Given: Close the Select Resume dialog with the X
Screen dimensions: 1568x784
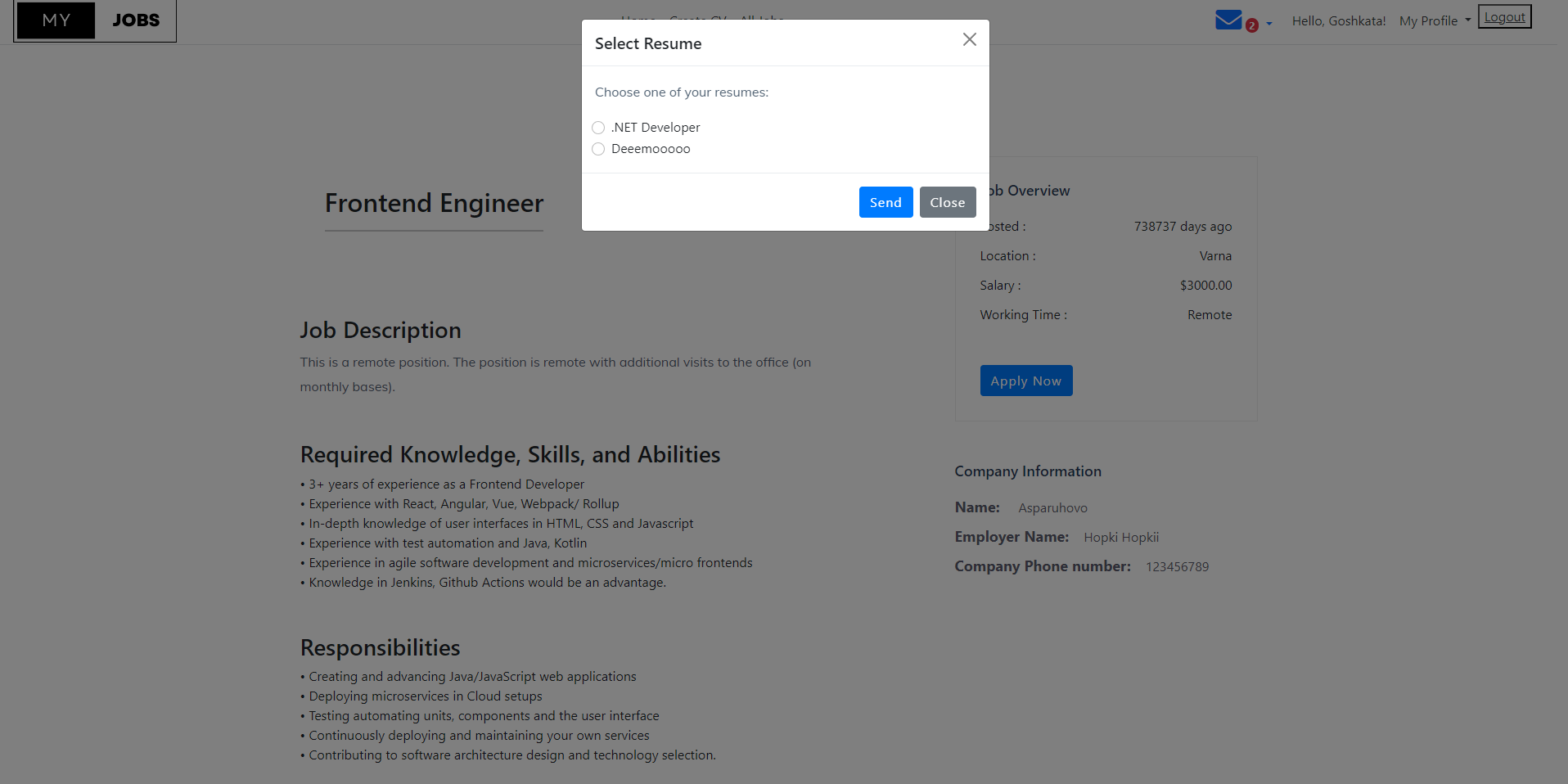Looking at the screenshot, I should [969, 39].
